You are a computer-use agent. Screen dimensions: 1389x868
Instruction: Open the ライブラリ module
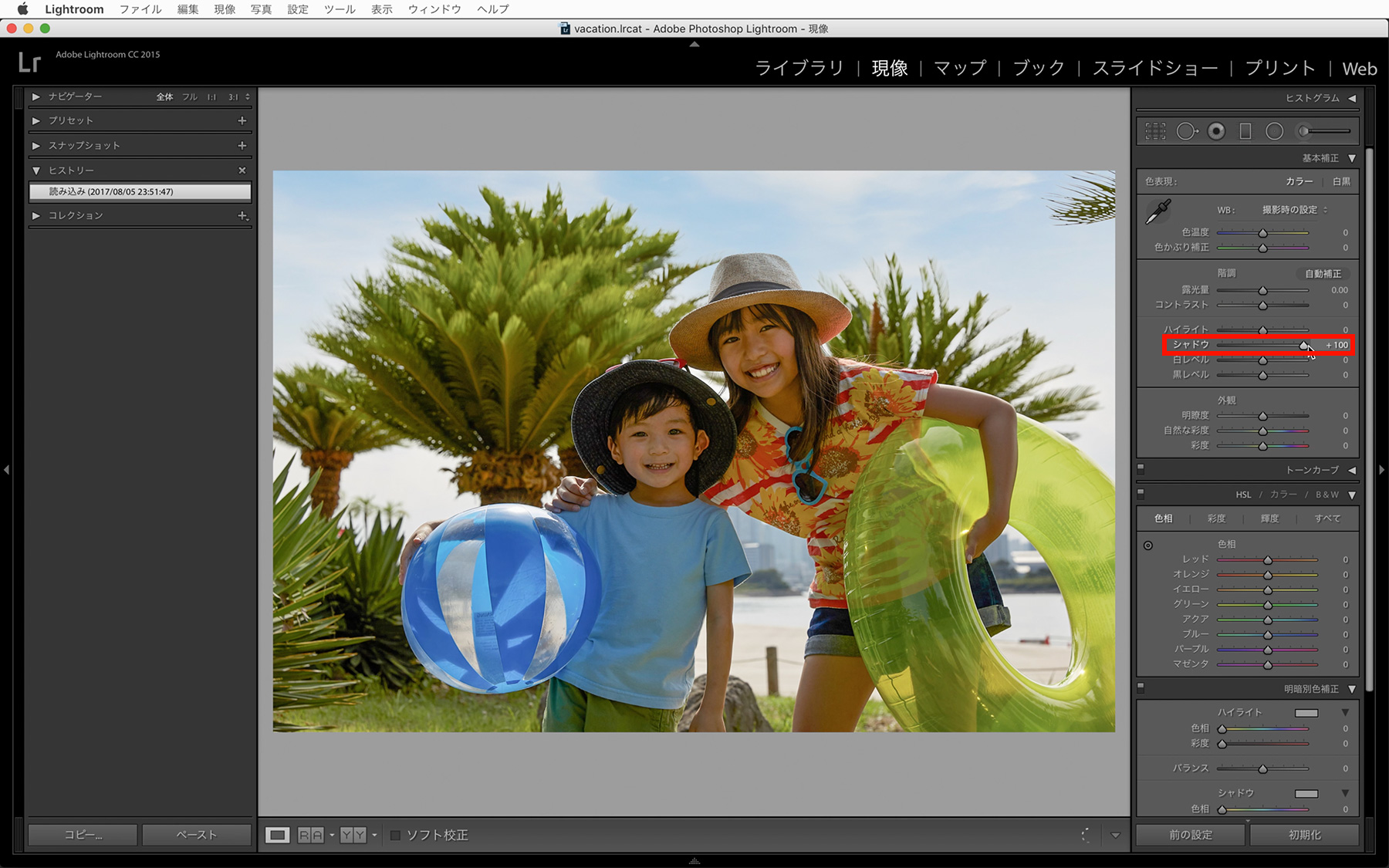coord(799,68)
